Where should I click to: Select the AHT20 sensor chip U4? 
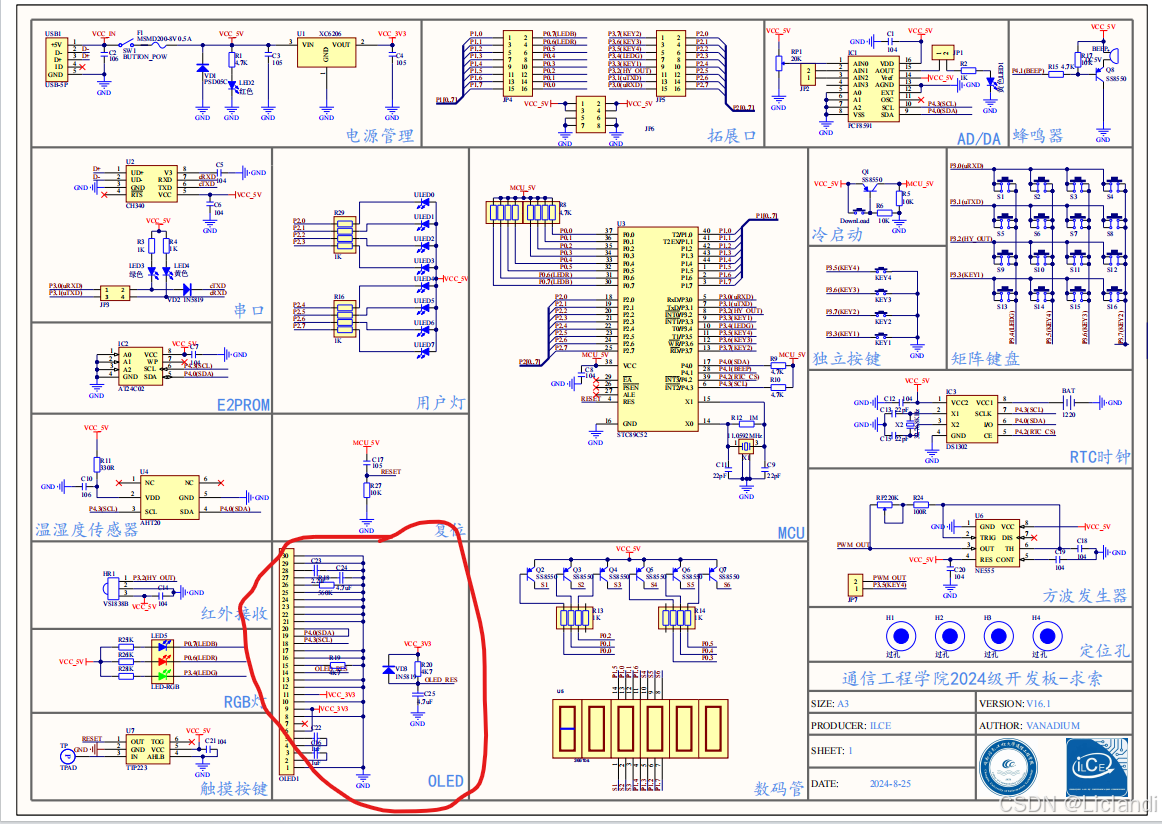click(x=169, y=497)
